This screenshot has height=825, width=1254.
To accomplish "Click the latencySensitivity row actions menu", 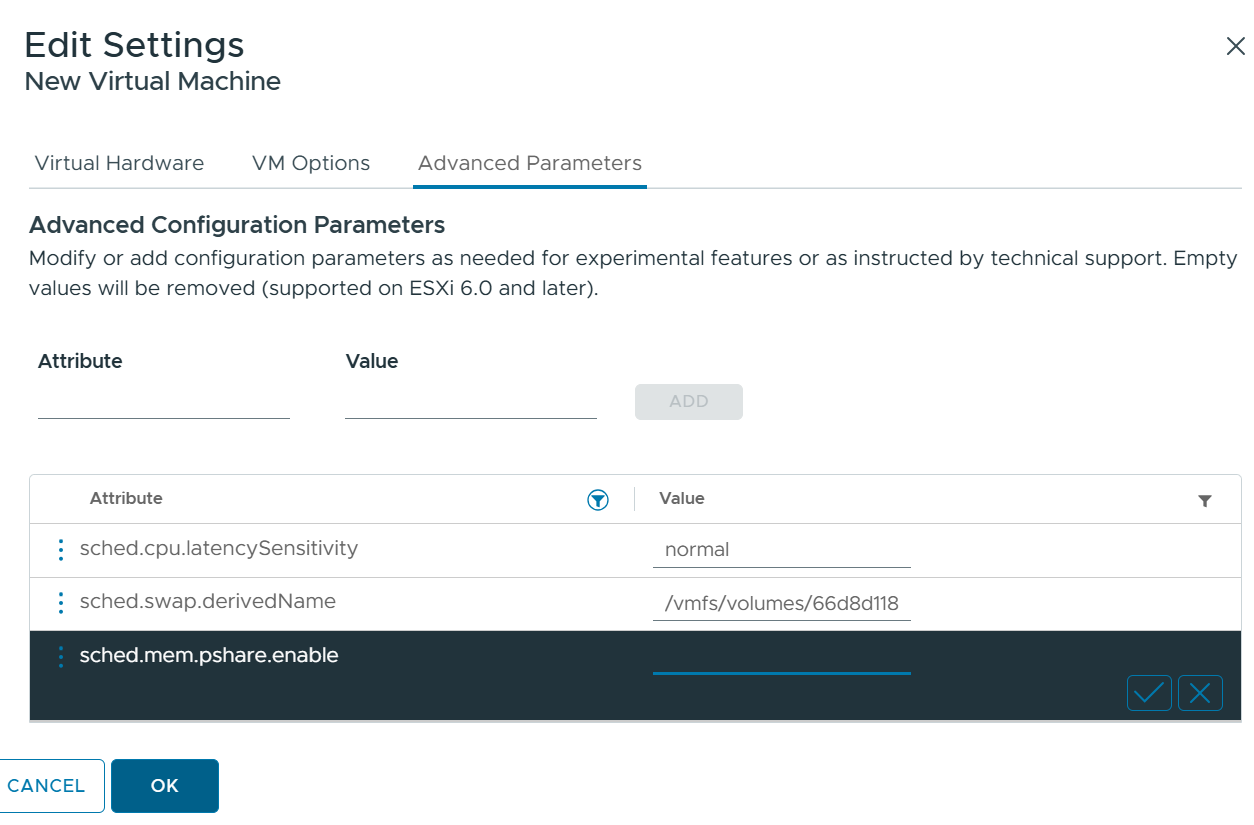I will (60, 549).
